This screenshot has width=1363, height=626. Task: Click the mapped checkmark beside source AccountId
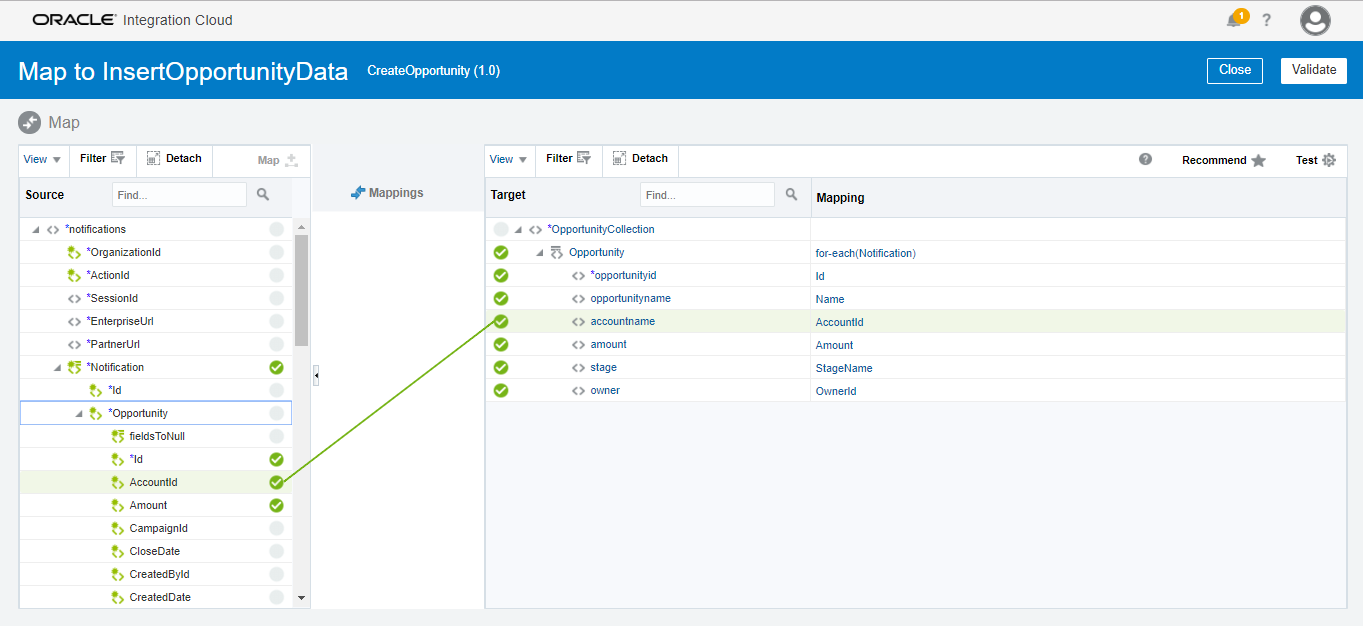pos(276,482)
